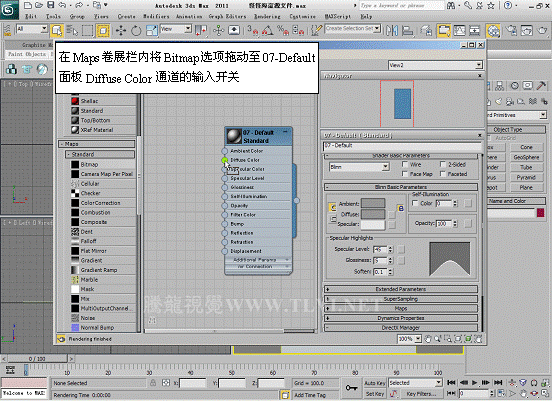Click the Pyramid object type button
This screenshot has width=552, height=401.
click(x=526, y=177)
